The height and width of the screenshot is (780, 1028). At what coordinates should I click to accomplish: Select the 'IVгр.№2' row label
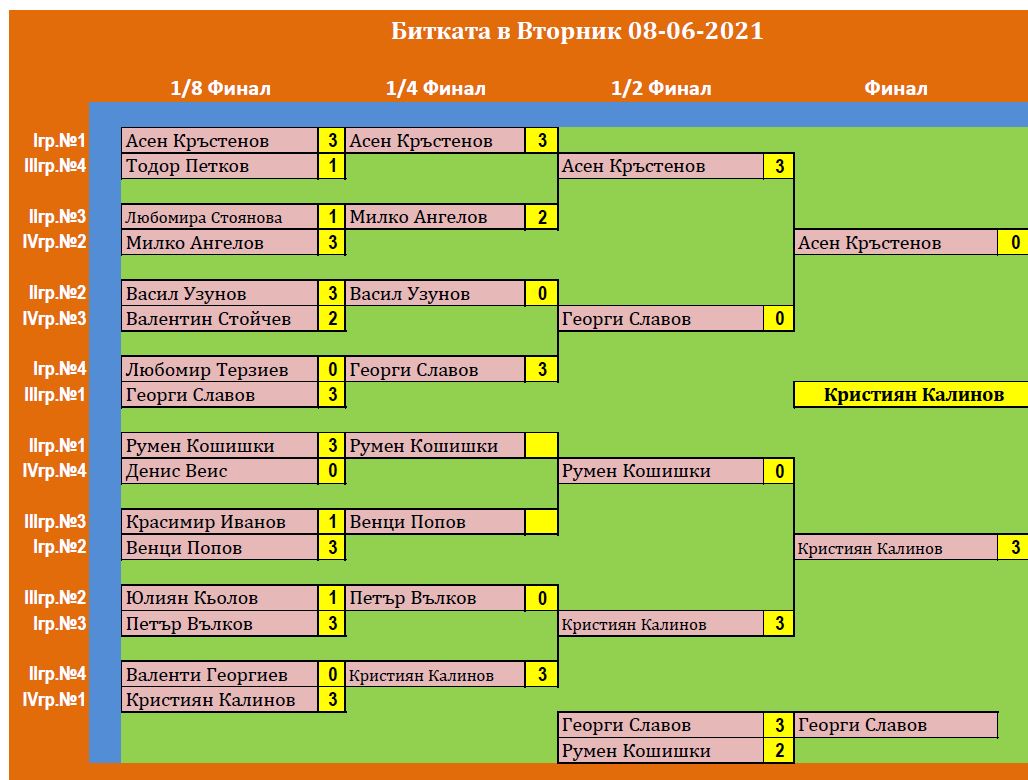coord(55,242)
